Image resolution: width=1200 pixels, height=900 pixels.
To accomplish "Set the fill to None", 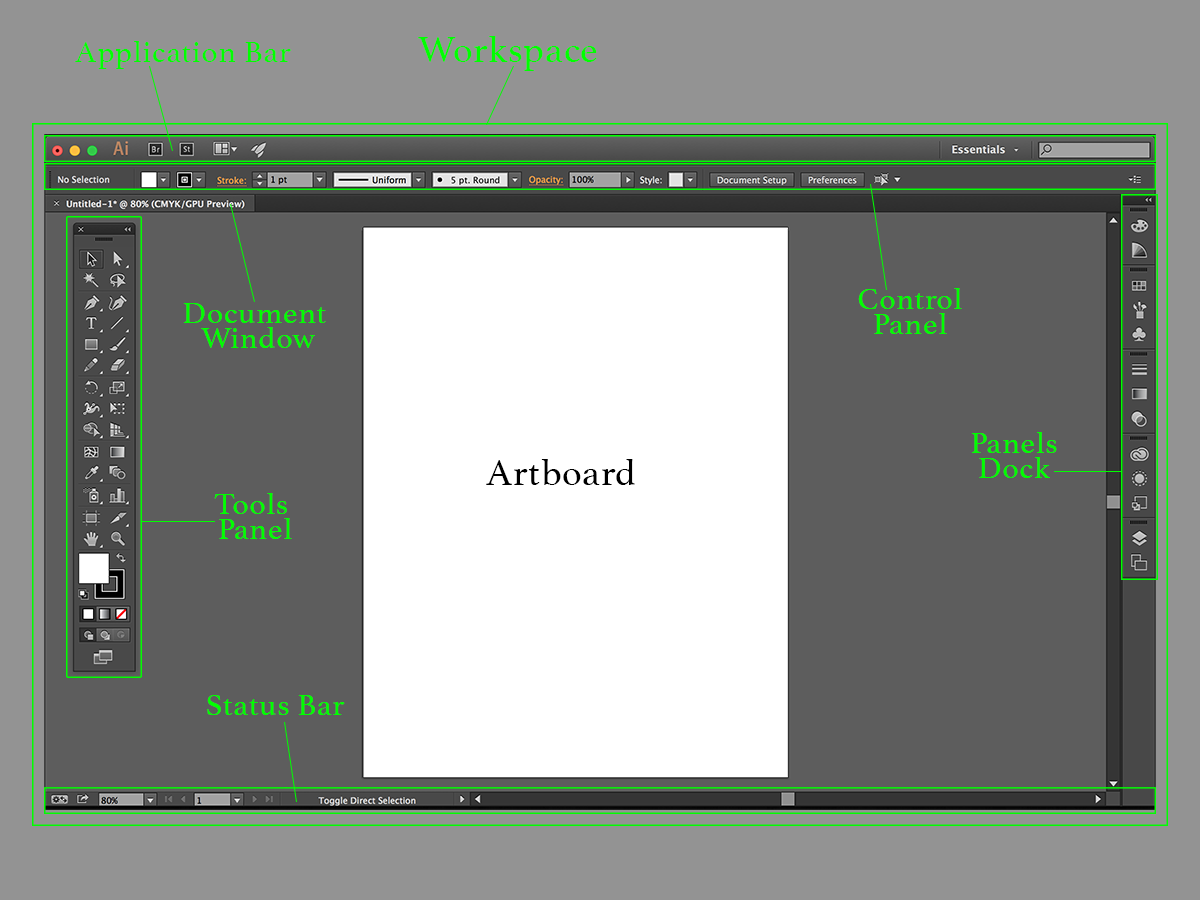I will point(122,613).
